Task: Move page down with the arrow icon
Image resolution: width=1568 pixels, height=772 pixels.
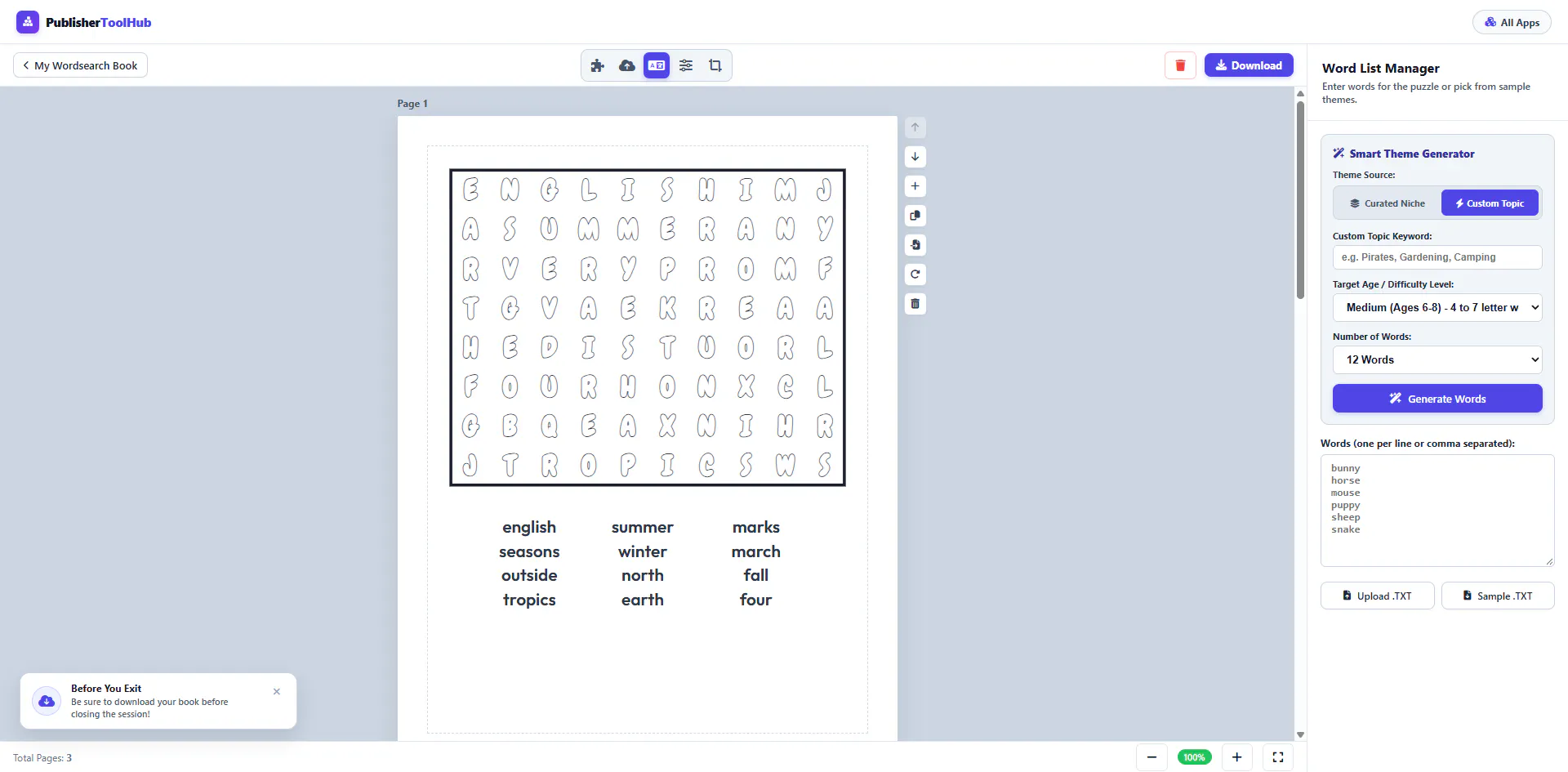Action: pyautogui.click(x=915, y=157)
